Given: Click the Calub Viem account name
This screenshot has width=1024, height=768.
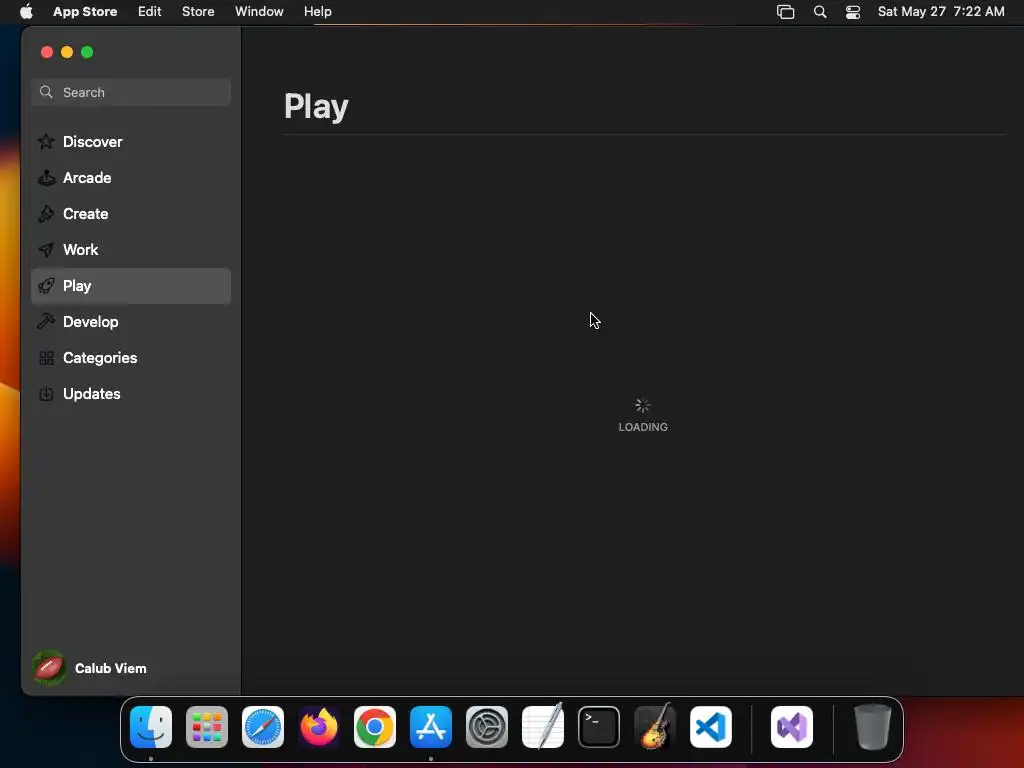Looking at the screenshot, I should (110, 668).
